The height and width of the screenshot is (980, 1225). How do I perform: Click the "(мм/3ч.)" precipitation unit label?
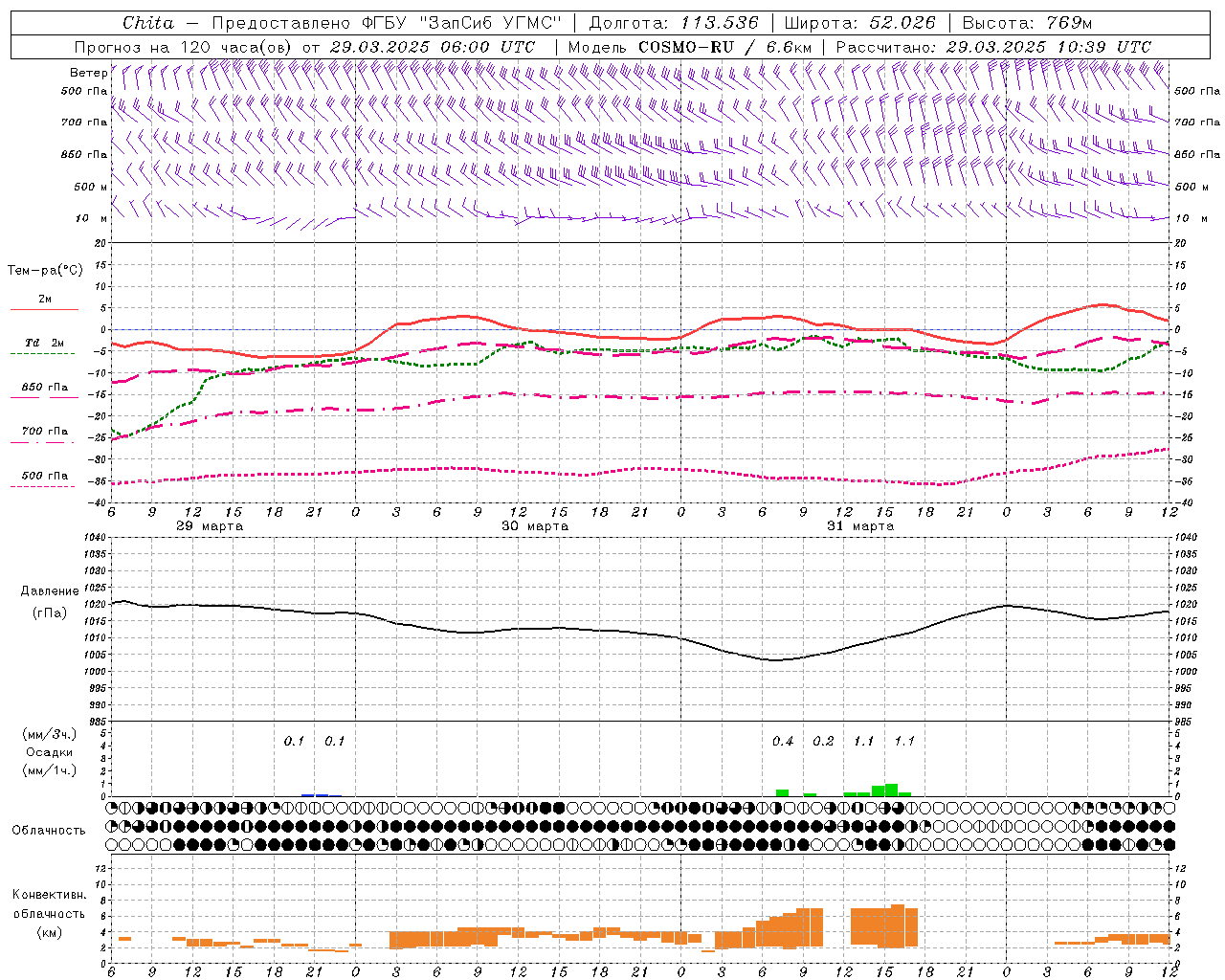click(x=50, y=734)
